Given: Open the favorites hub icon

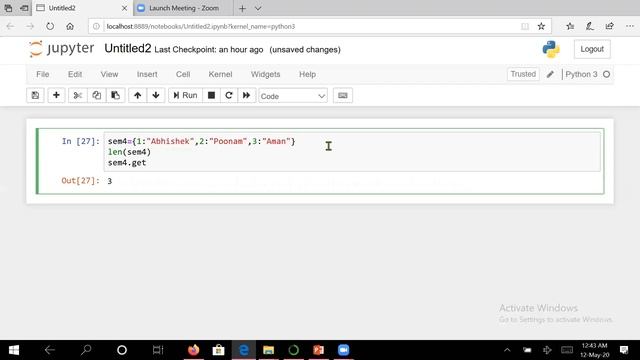Looking at the screenshot, I should pyautogui.click(x=570, y=26).
